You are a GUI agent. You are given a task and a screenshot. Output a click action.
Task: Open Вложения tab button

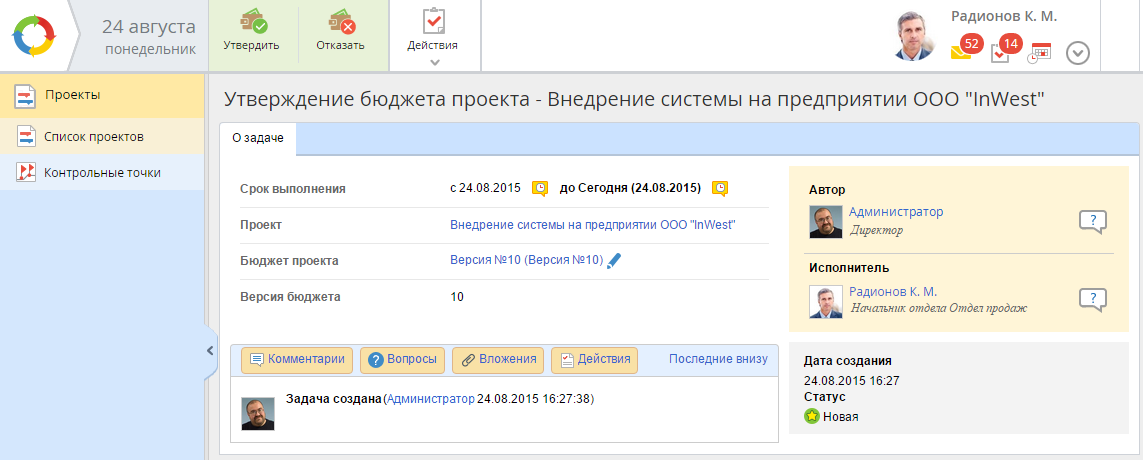499,359
